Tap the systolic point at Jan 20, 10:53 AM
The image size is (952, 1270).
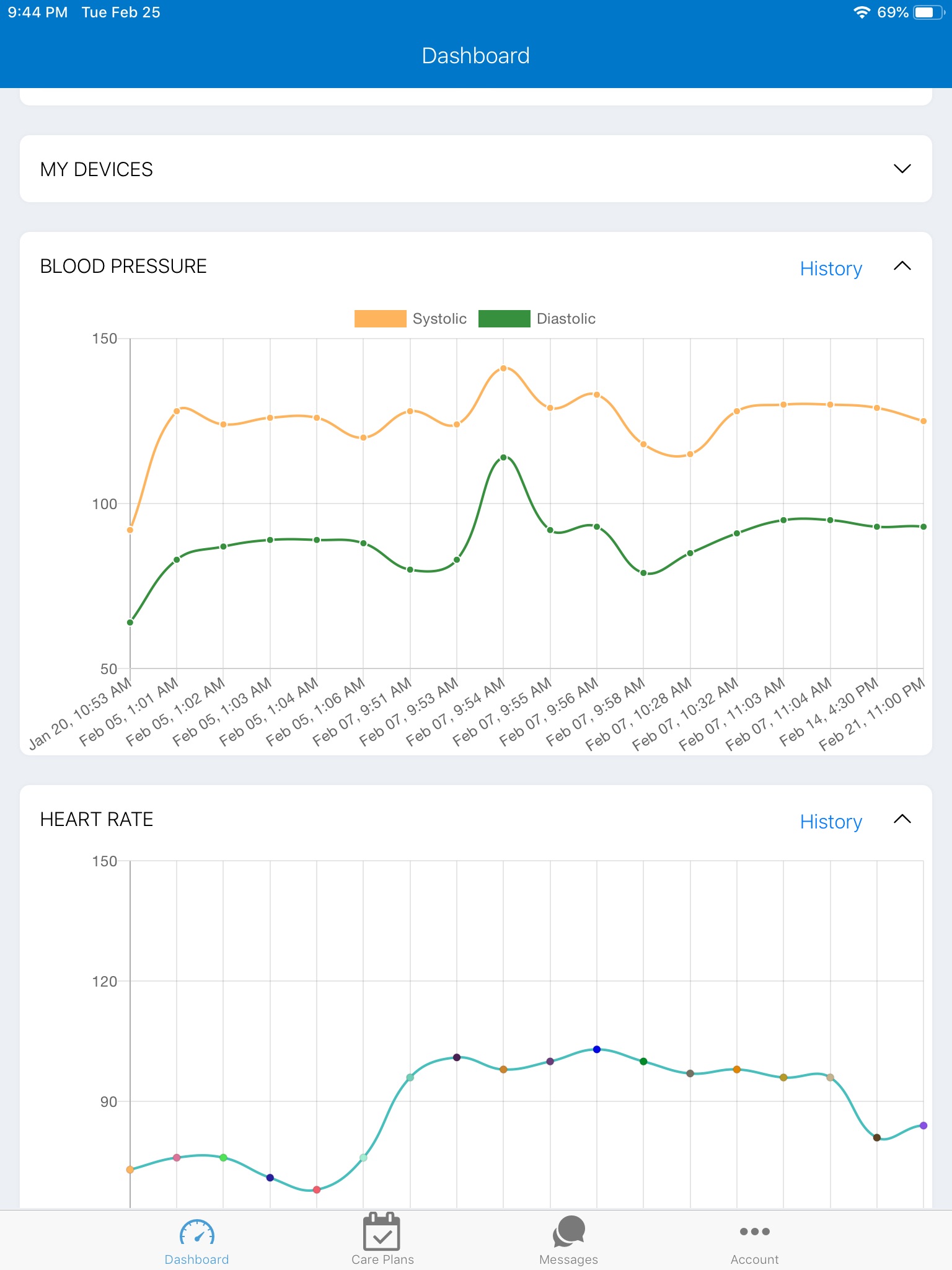(130, 530)
